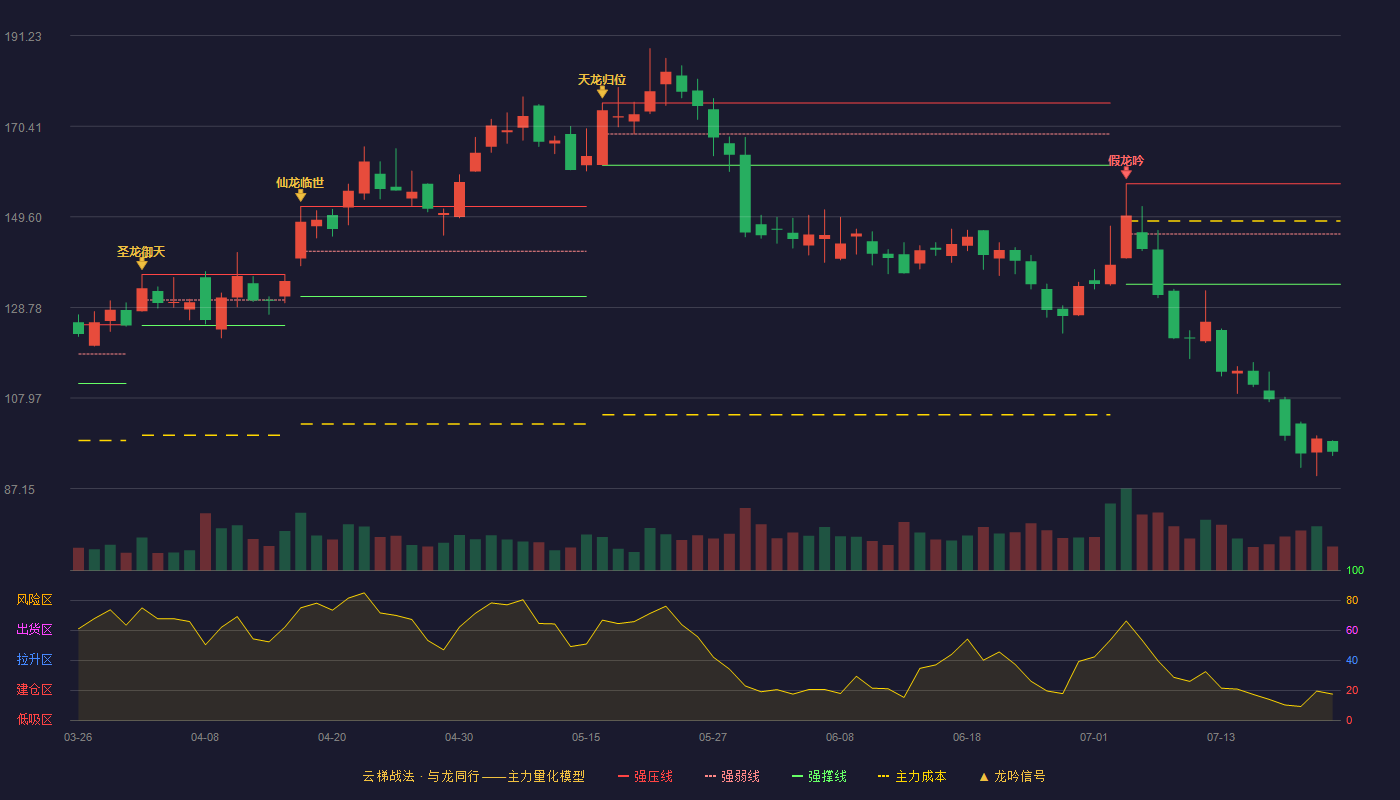1400x800 pixels.
Task: Select the 04-30 date label
Action: [x=459, y=737]
